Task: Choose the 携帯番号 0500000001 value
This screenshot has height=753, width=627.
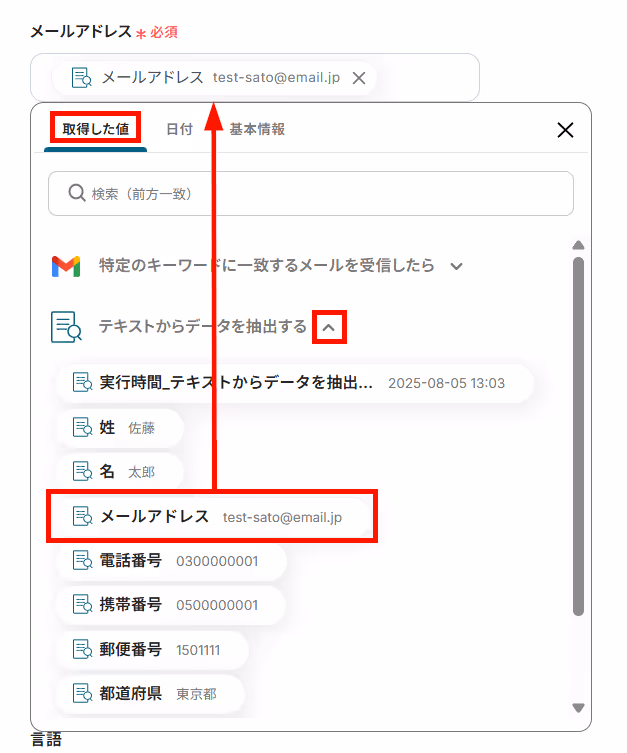Action: click(x=171, y=605)
